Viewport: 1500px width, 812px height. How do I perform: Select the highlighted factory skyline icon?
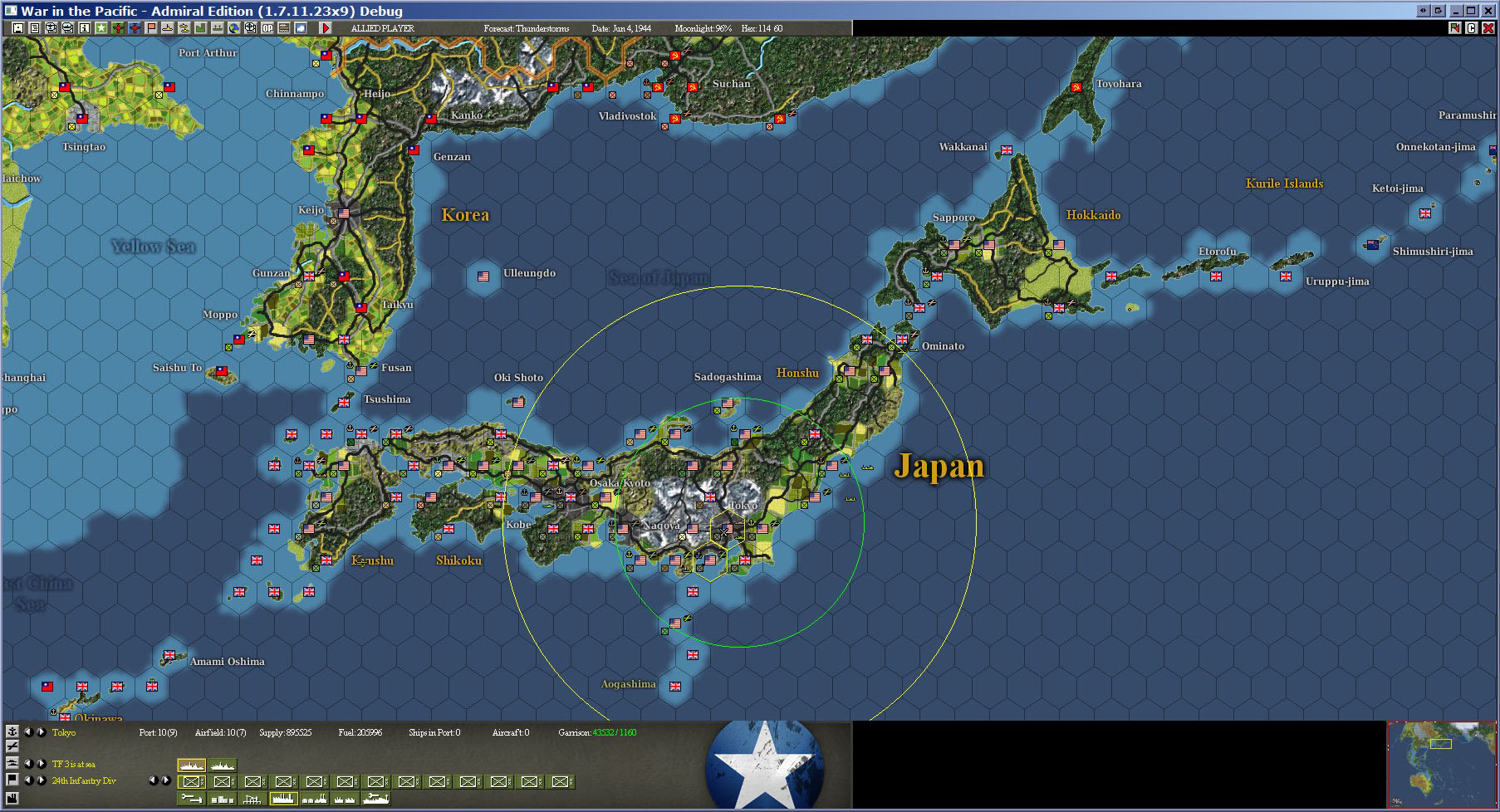[x=284, y=799]
